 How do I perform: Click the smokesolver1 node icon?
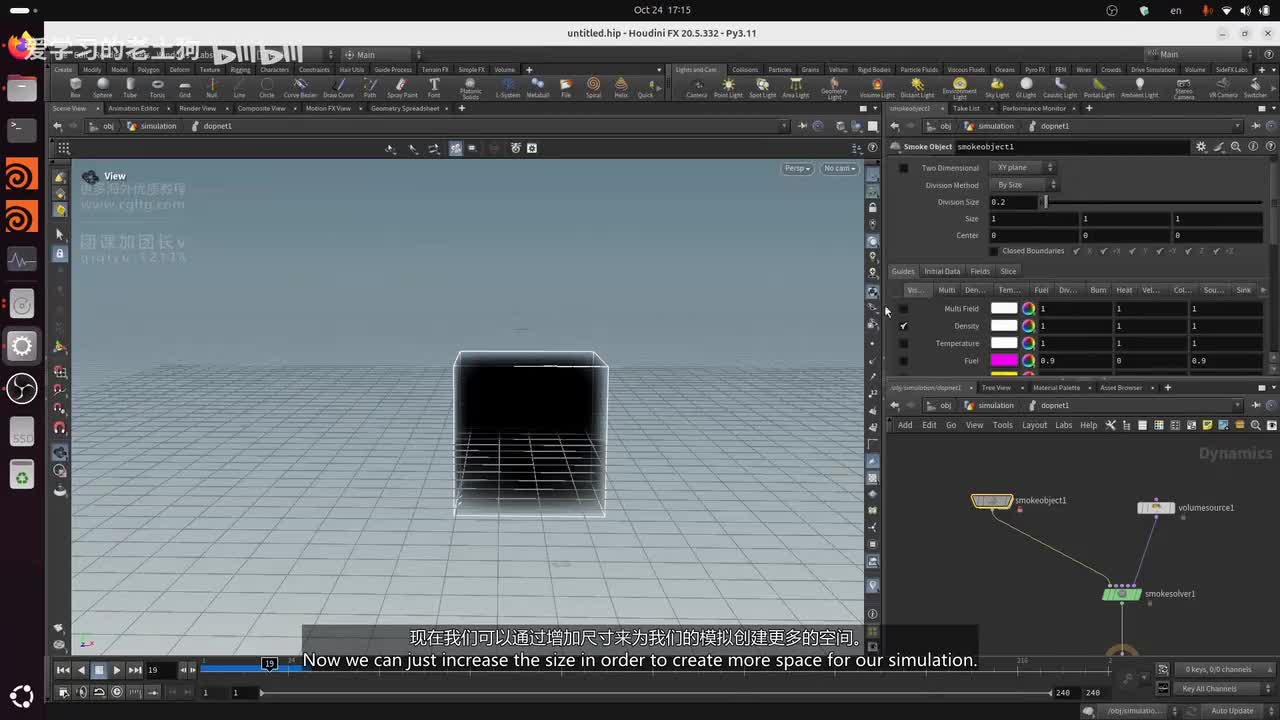pyautogui.click(x=1121, y=594)
